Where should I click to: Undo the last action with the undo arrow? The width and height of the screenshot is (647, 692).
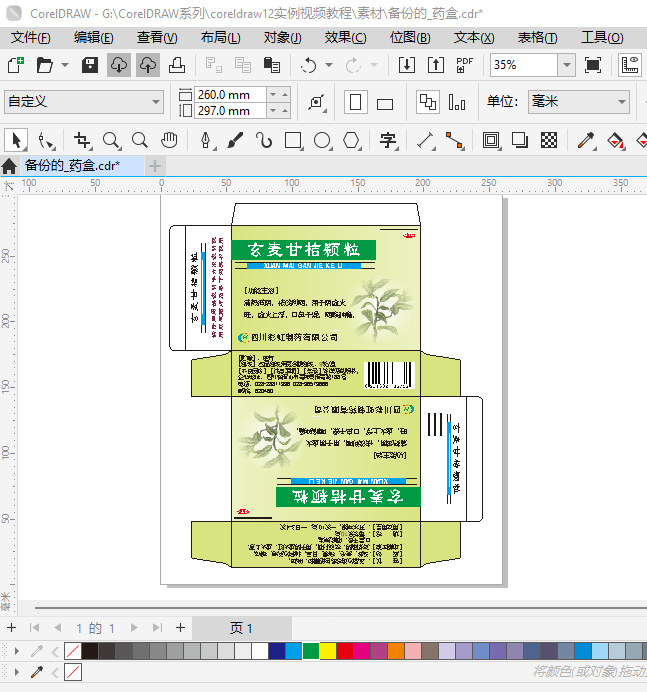click(308, 65)
